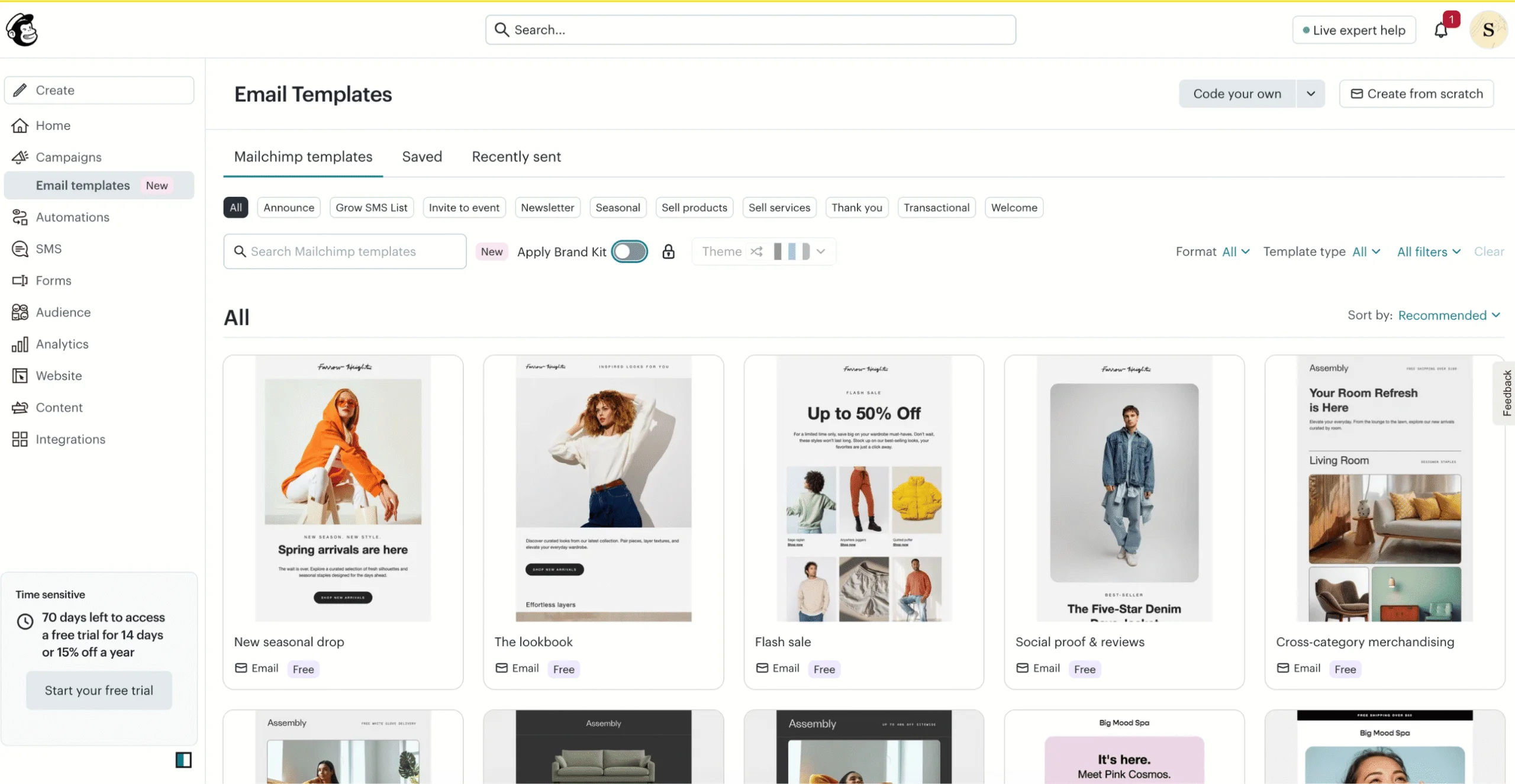Click the Live expert help button
The height and width of the screenshot is (784, 1515).
(x=1354, y=30)
